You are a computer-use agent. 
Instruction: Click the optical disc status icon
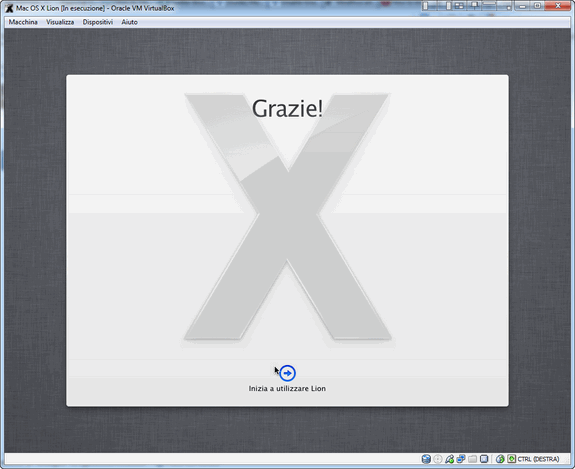coord(438,459)
